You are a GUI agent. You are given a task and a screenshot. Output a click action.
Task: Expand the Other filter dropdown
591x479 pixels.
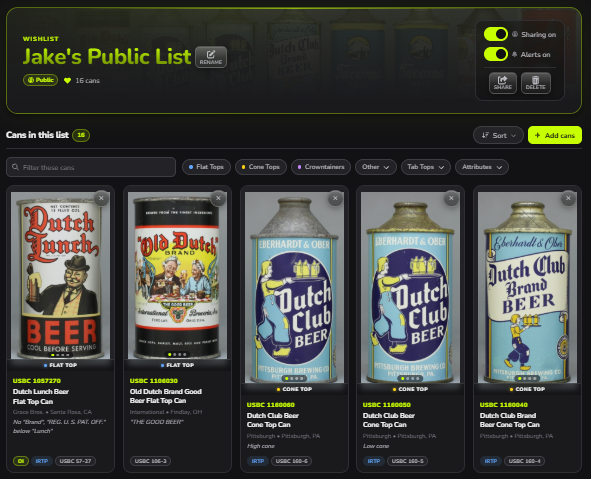pyautogui.click(x=375, y=167)
